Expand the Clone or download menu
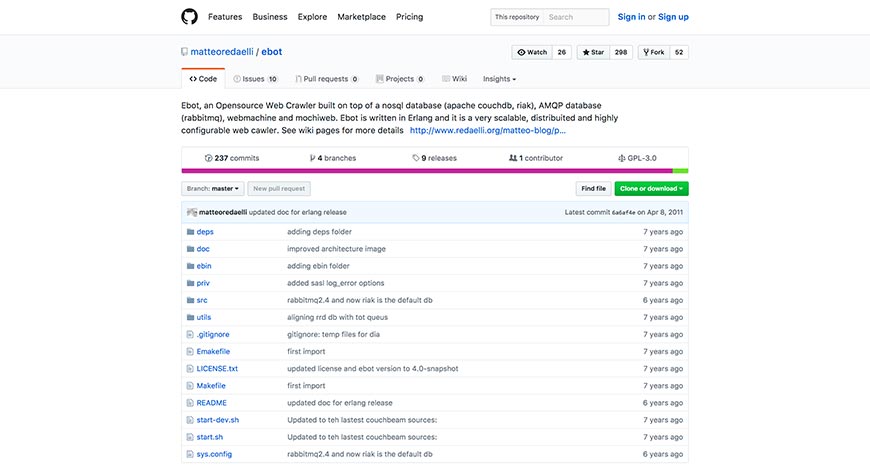Viewport: 870px width, 466px height. [651, 188]
